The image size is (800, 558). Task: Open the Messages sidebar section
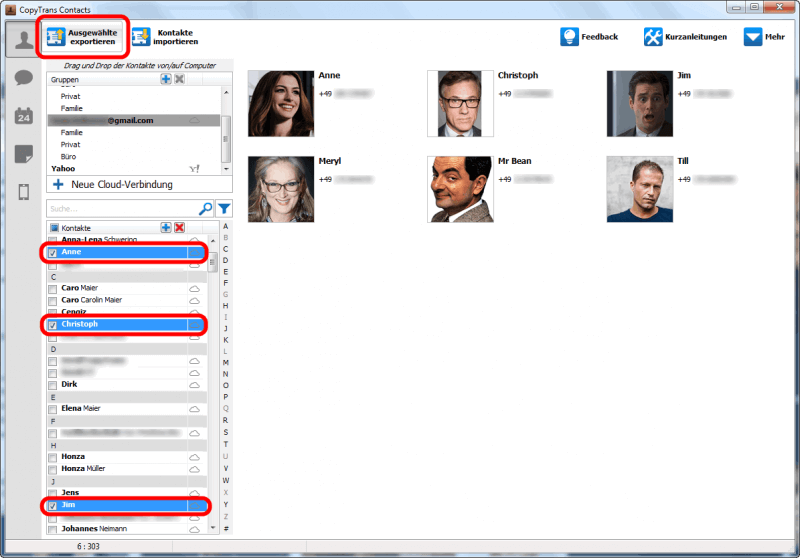click(x=23, y=78)
